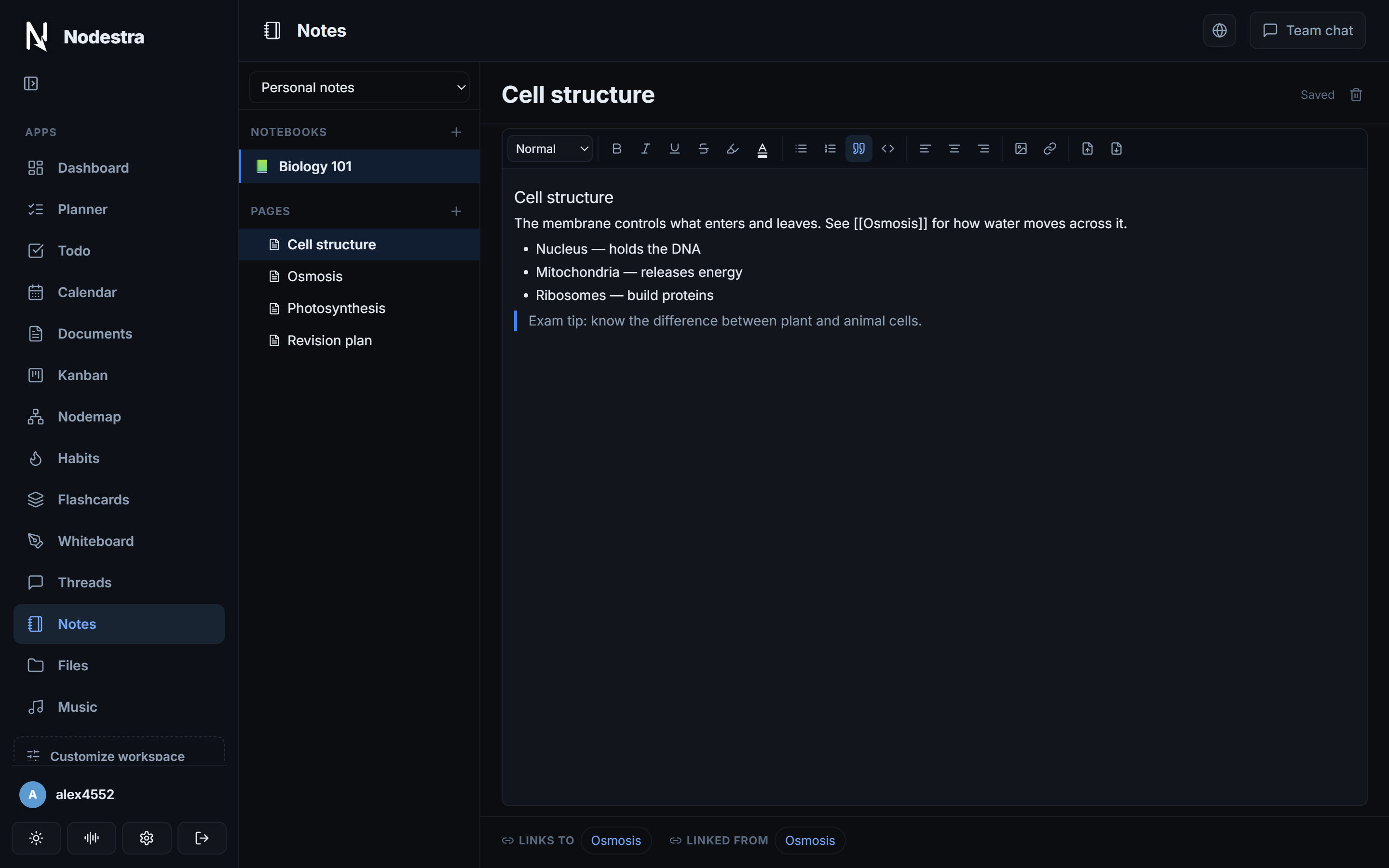Open the Files app
Viewport: 1389px width, 868px height.
pos(119,665)
